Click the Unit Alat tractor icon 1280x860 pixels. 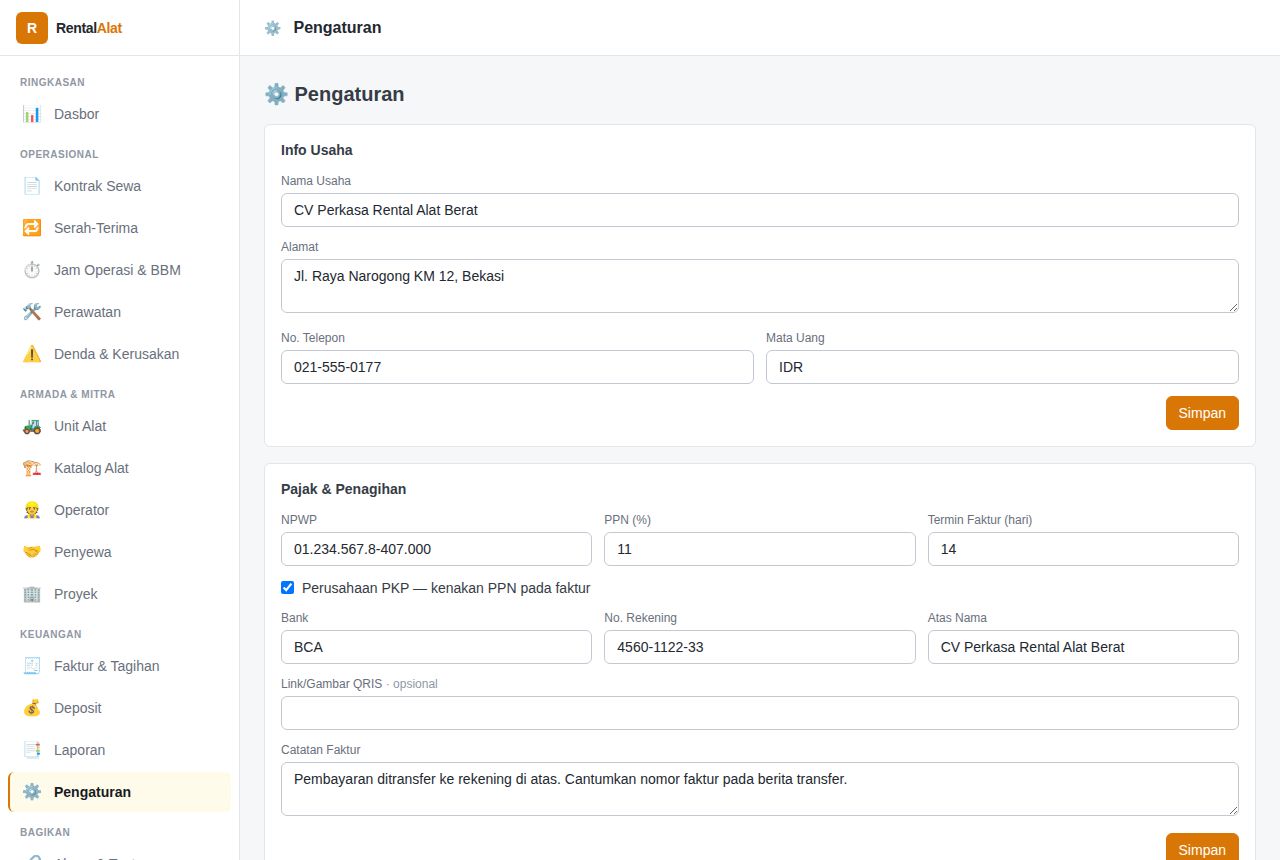pyautogui.click(x=32, y=426)
